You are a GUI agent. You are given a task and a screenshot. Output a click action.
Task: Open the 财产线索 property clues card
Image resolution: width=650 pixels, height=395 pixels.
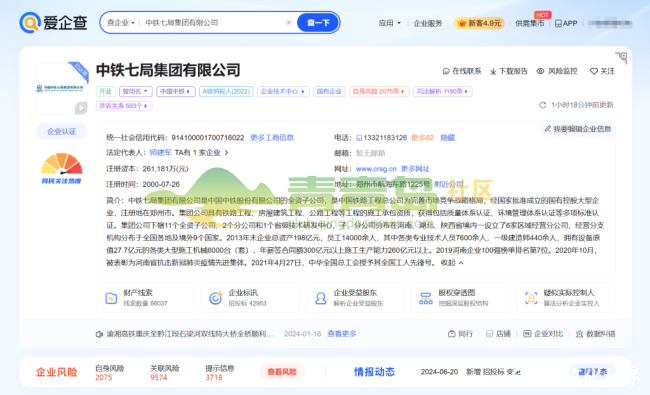point(145,298)
